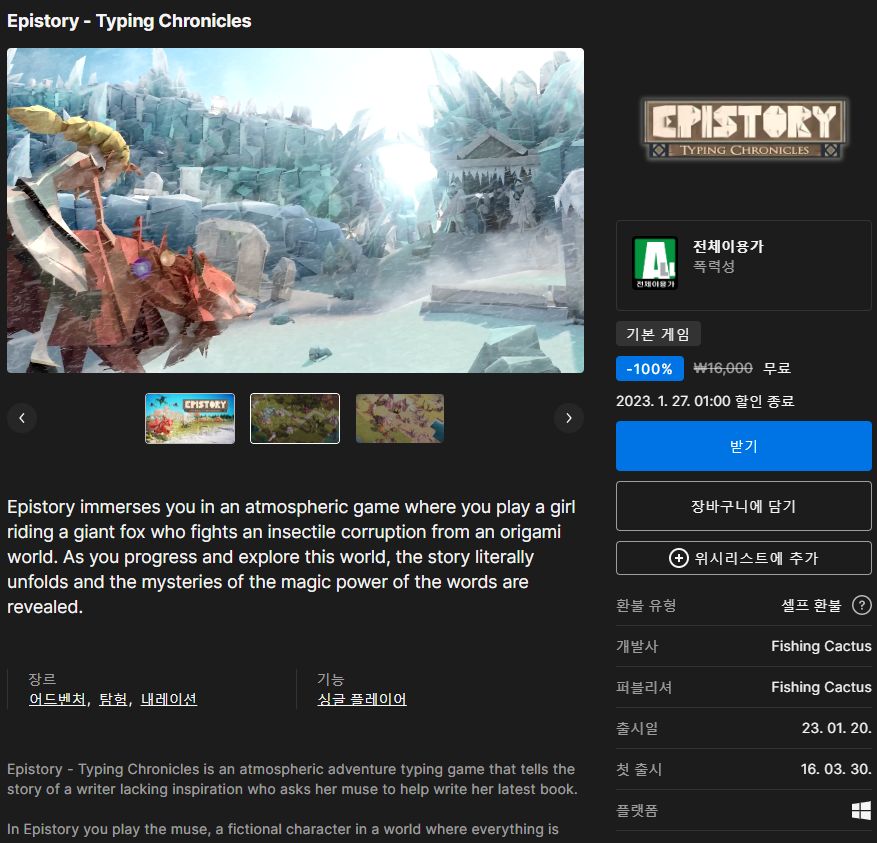Open the 어드벤처 genre link
877x843 pixels.
point(57,699)
